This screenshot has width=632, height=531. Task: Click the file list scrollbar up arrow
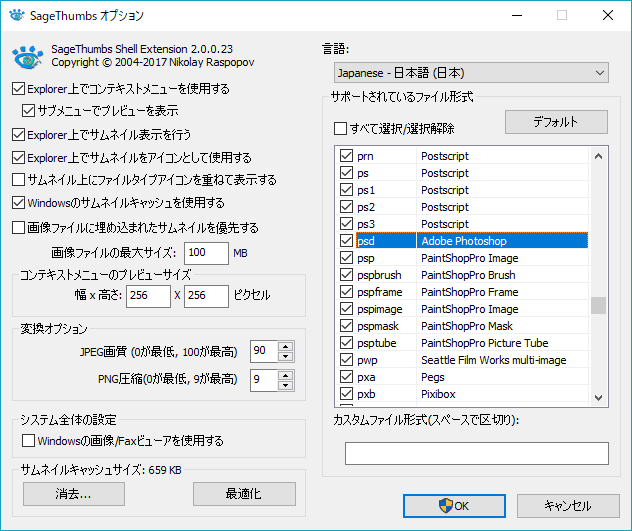pos(599,156)
